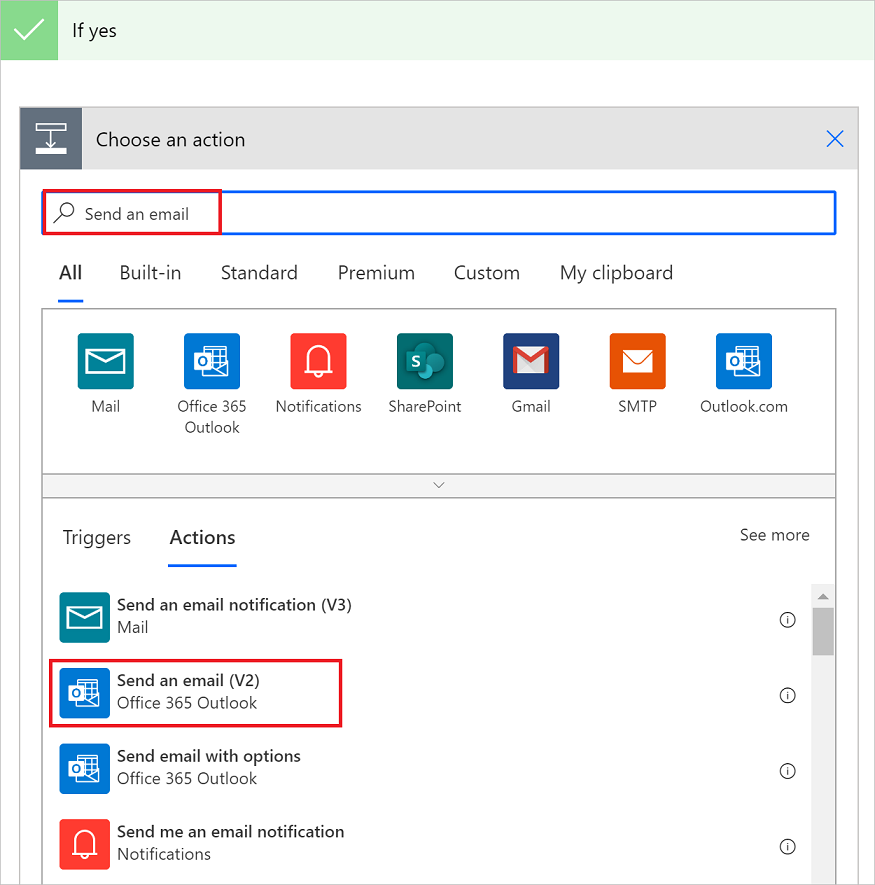The image size is (875, 885).
Task: Switch to the Triggers tab
Action: coord(96,537)
